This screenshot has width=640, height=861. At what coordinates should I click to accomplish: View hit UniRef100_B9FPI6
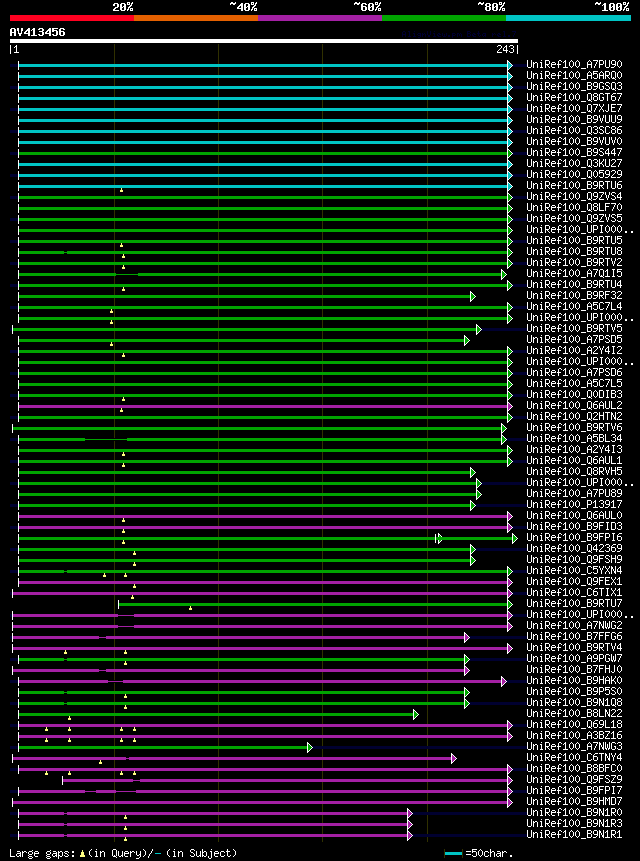click(574, 537)
